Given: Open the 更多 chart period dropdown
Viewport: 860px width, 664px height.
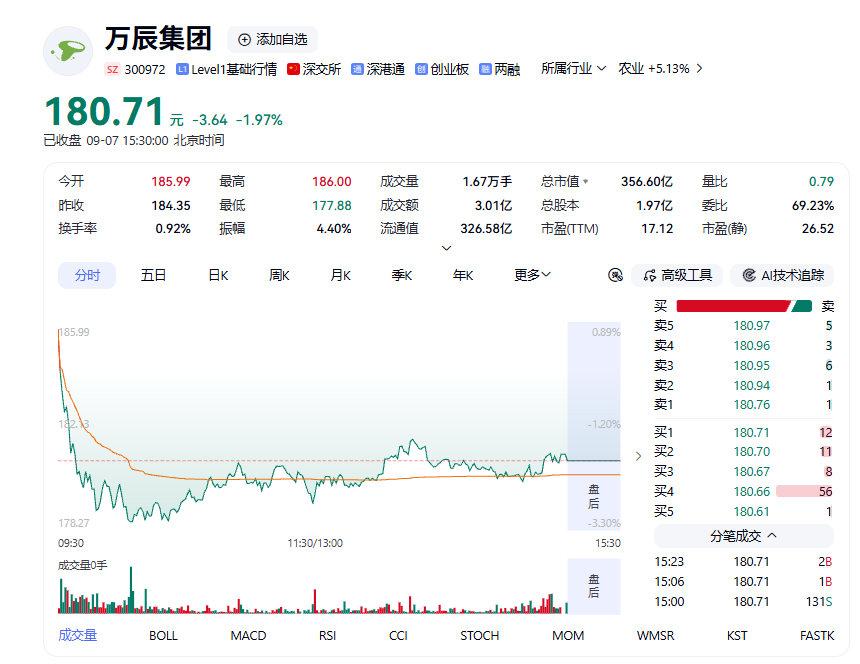Looking at the screenshot, I should click(x=532, y=275).
